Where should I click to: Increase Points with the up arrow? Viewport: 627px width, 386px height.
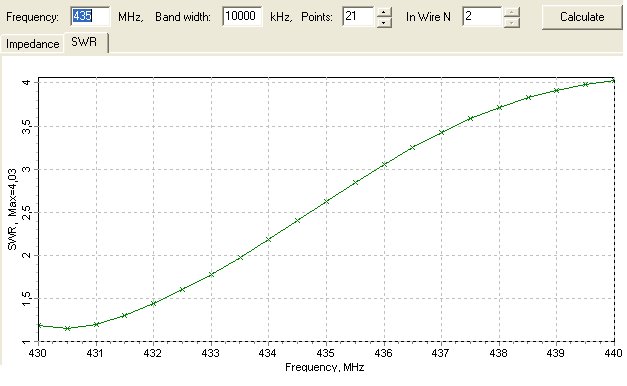384,12
